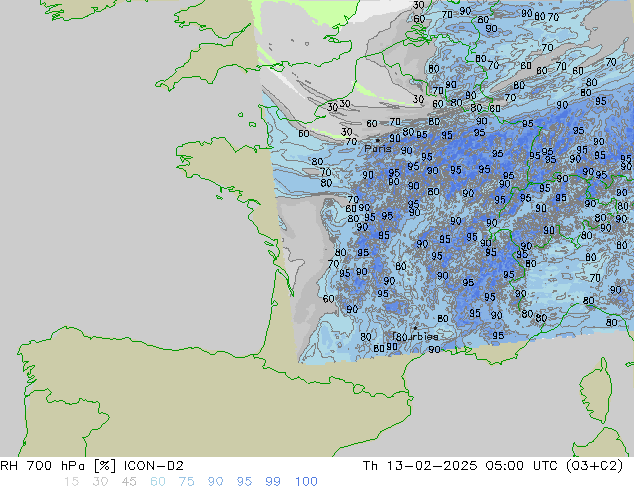The height and width of the screenshot is (490, 634).
Task: Click the legend value 30
Action: [100, 482]
